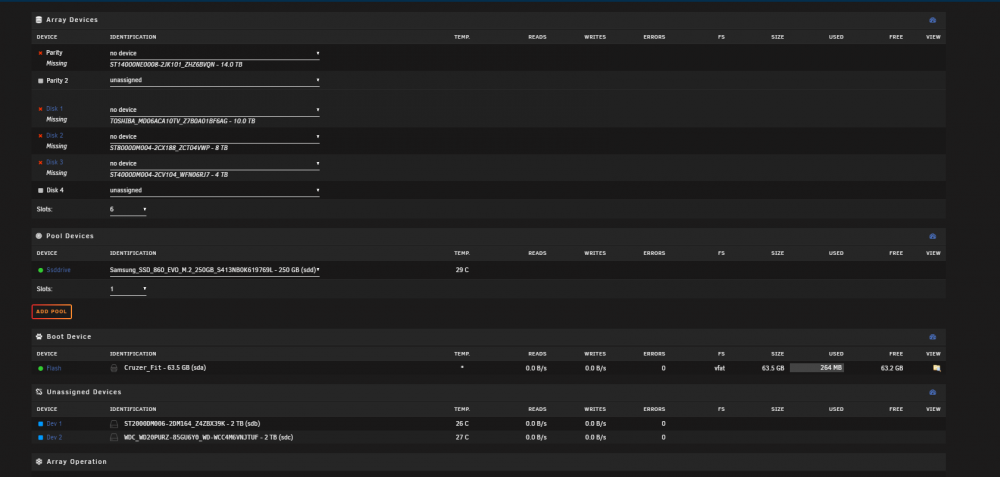Open the Disk 1 settings link
The width and height of the screenshot is (1000, 477).
55,109
